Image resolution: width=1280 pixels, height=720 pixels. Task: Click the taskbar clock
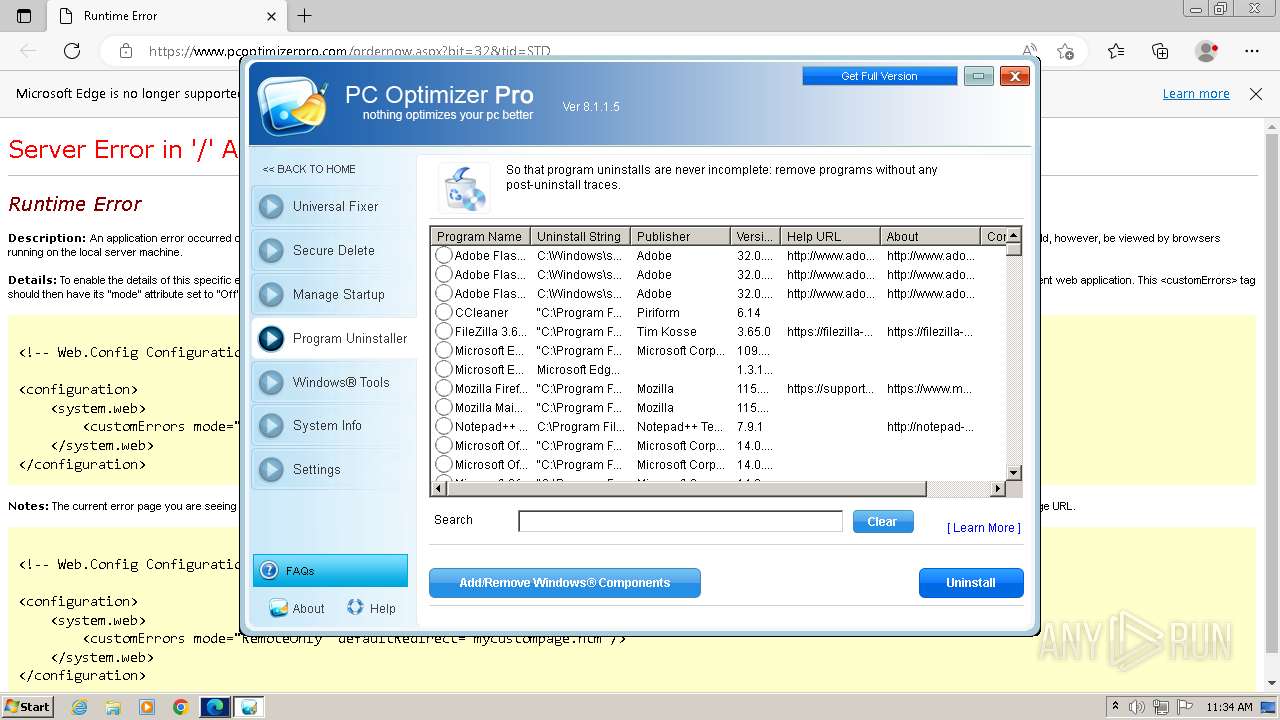1229,707
